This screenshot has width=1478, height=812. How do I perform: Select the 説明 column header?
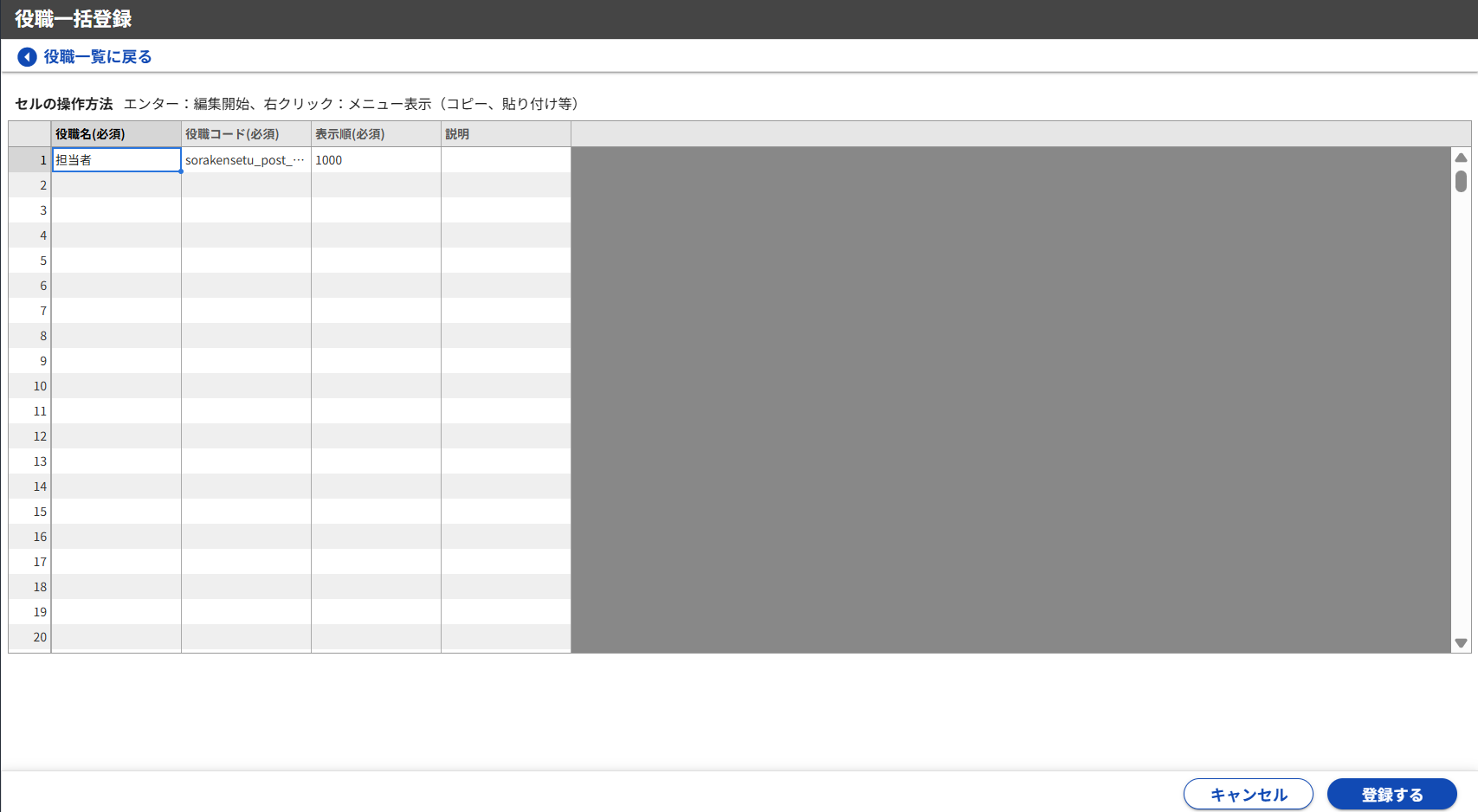click(x=506, y=134)
